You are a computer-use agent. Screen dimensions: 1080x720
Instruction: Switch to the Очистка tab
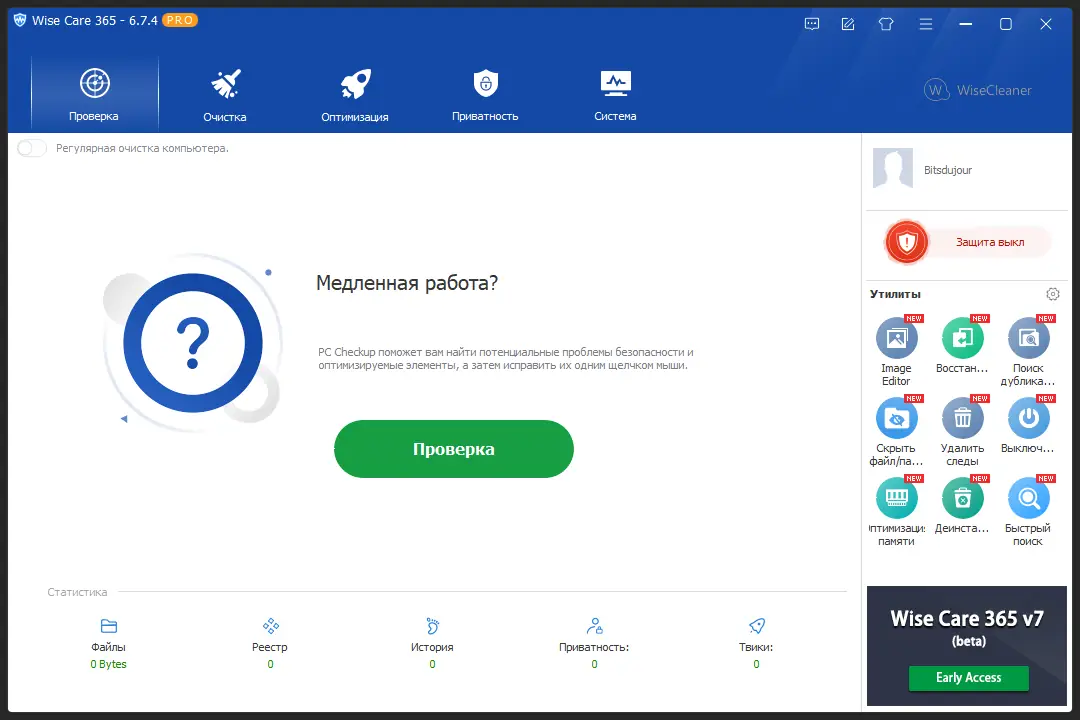pyautogui.click(x=224, y=92)
